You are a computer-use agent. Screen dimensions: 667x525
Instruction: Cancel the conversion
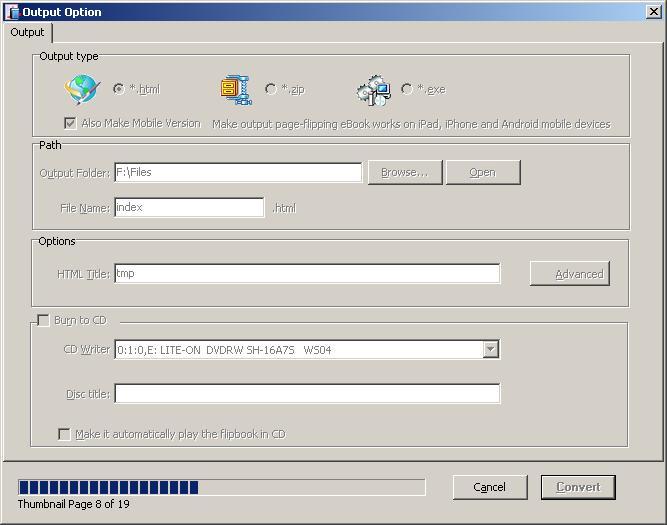tap(490, 487)
